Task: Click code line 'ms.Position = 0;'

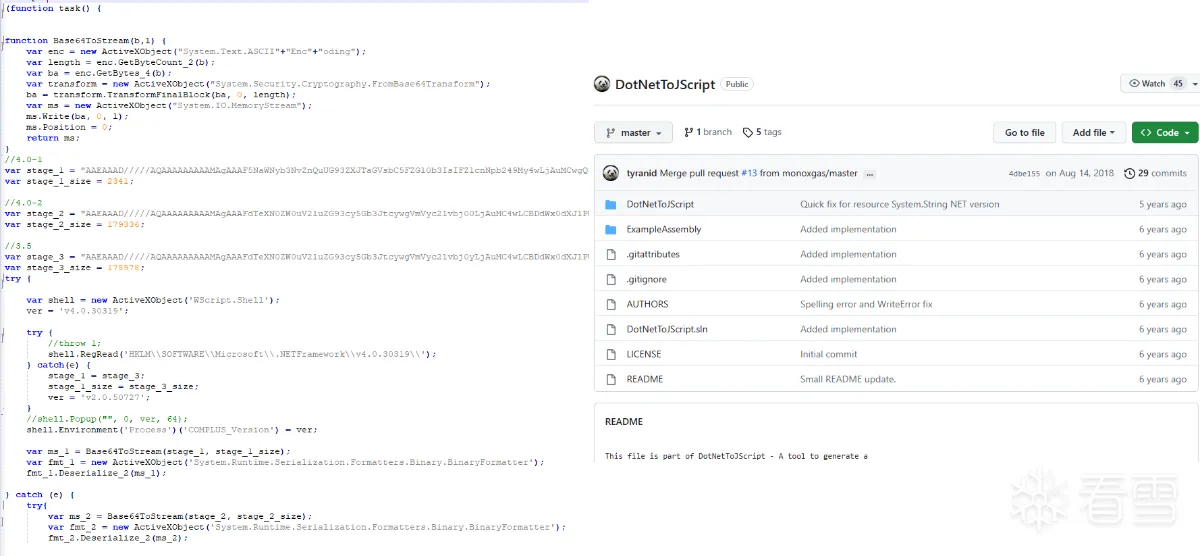Action: pos(69,127)
